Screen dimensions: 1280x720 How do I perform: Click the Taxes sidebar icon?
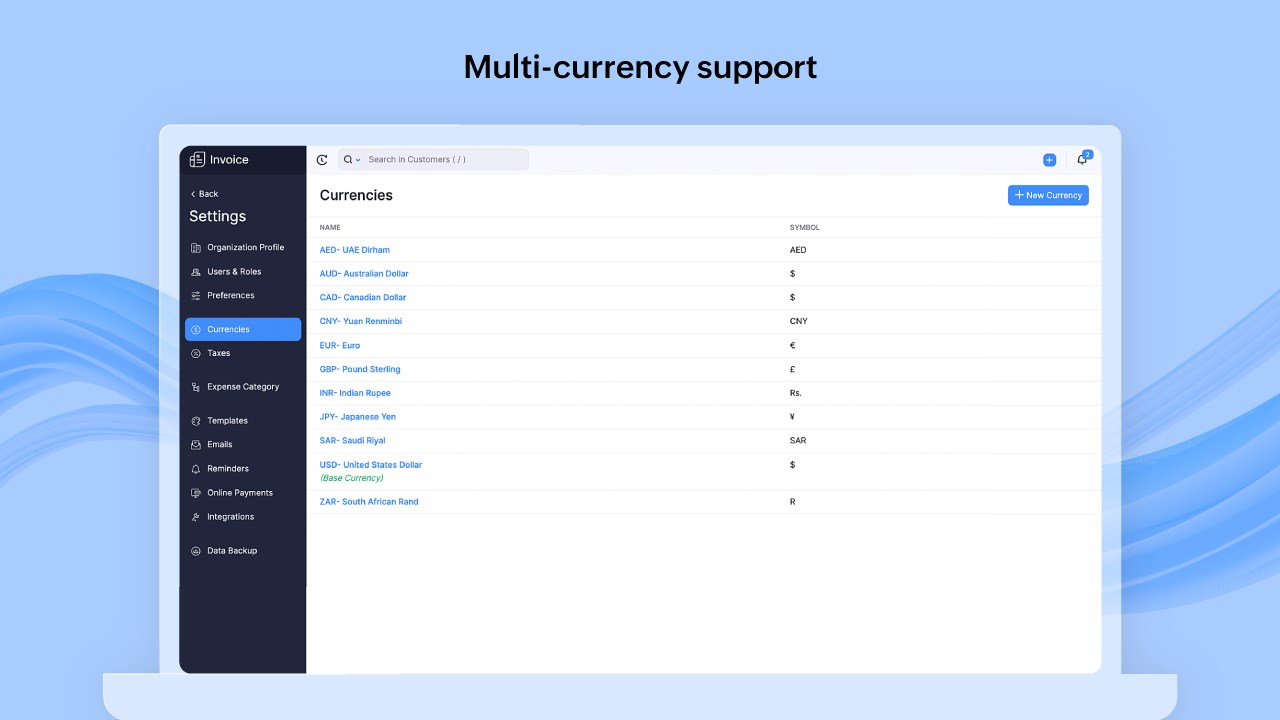point(196,353)
